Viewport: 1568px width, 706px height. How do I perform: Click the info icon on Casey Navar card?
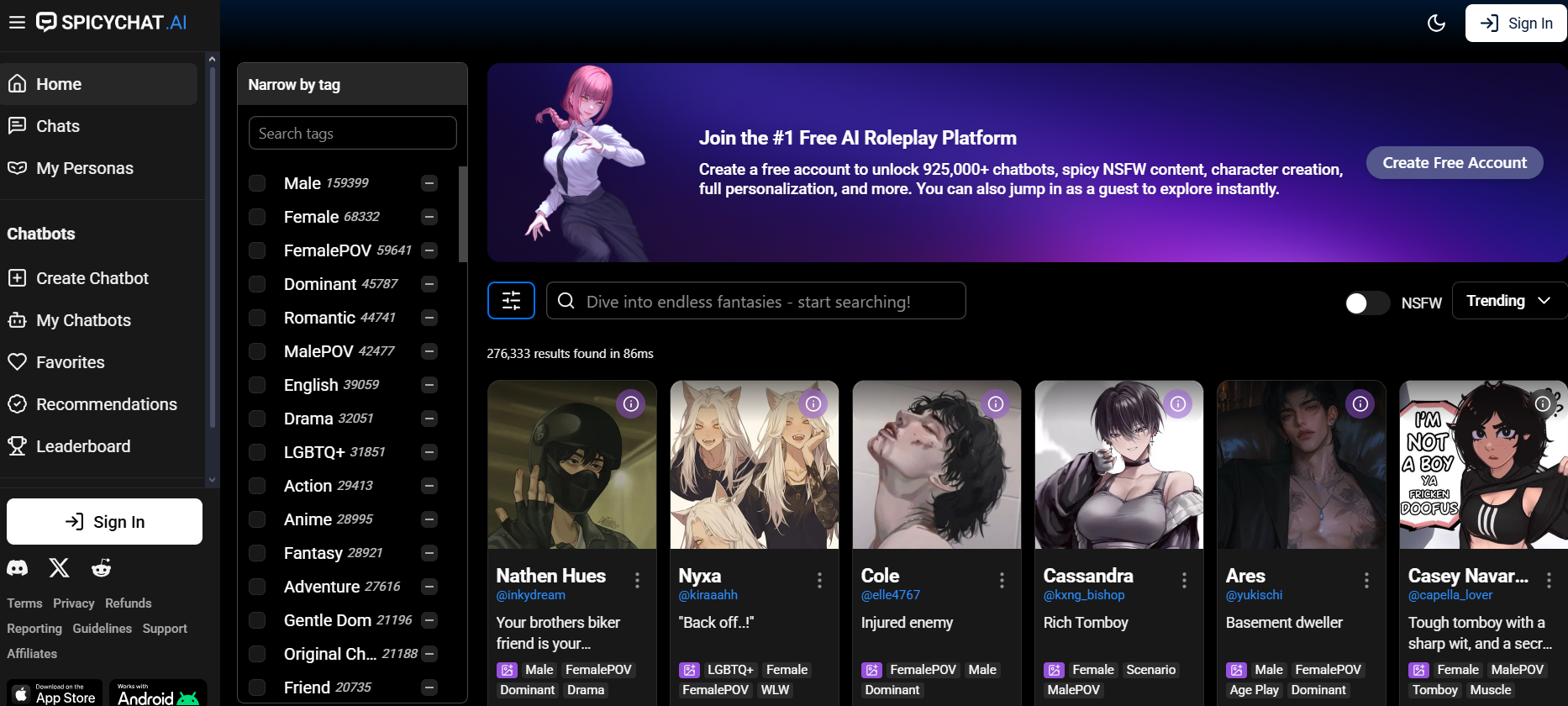click(x=1543, y=404)
